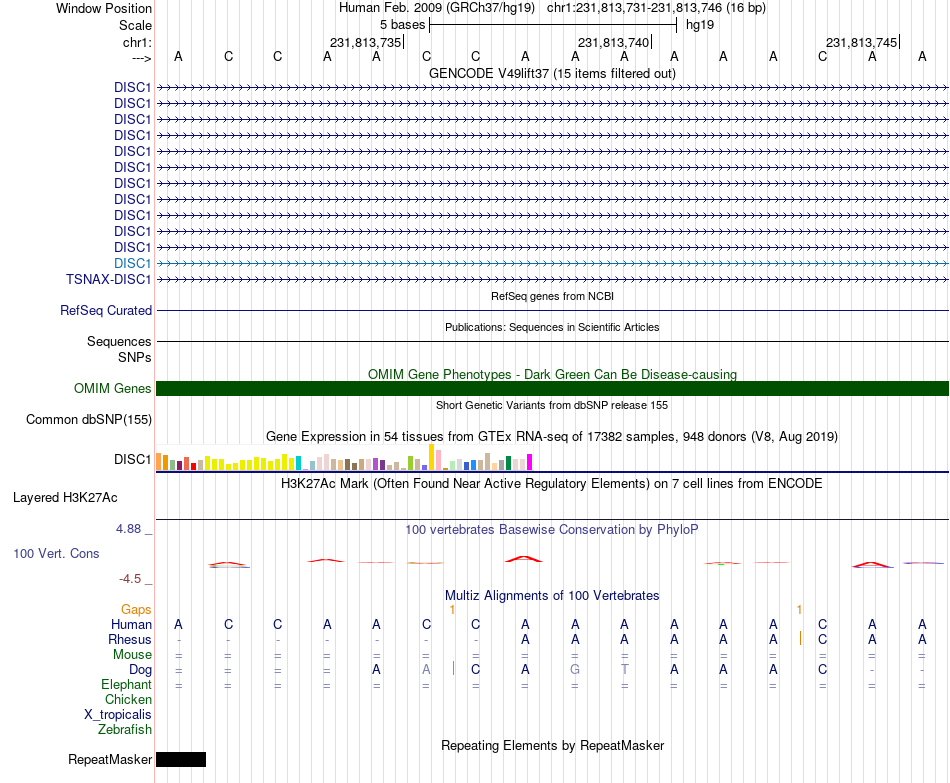Click the tallest yellow GTEx expression bar
This screenshot has width=950, height=783.
(x=431, y=458)
